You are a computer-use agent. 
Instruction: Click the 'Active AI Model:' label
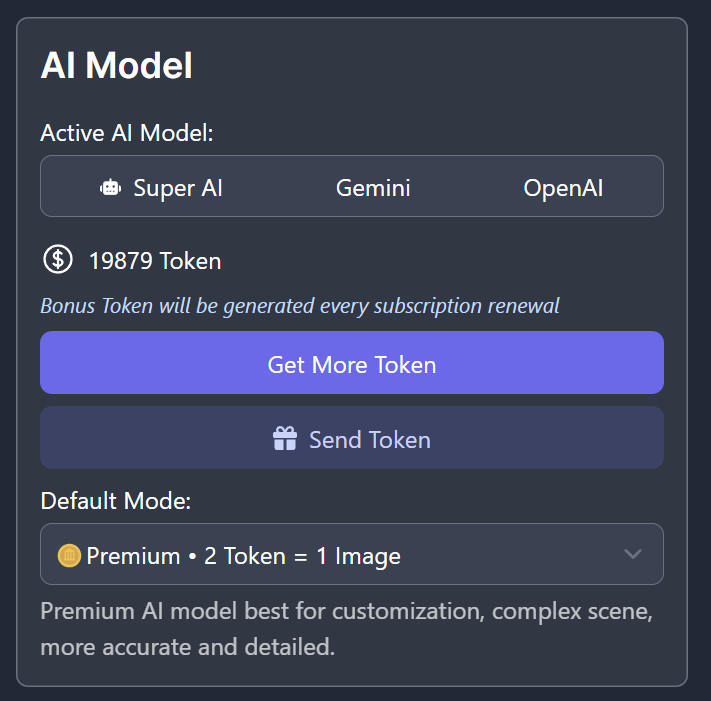[x=126, y=133]
